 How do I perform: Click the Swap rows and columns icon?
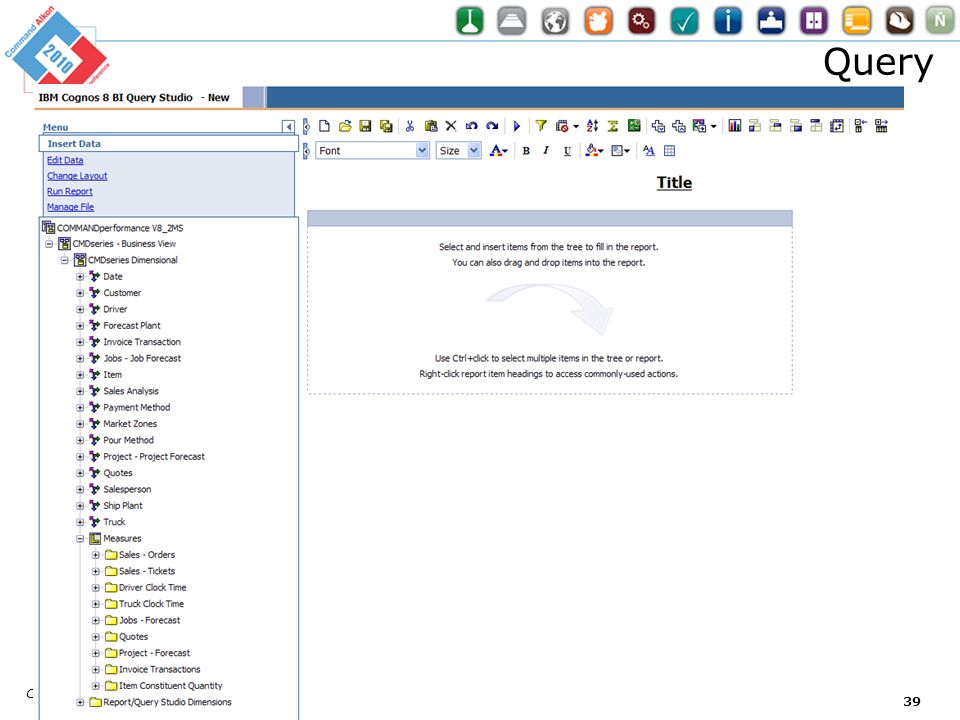point(837,126)
